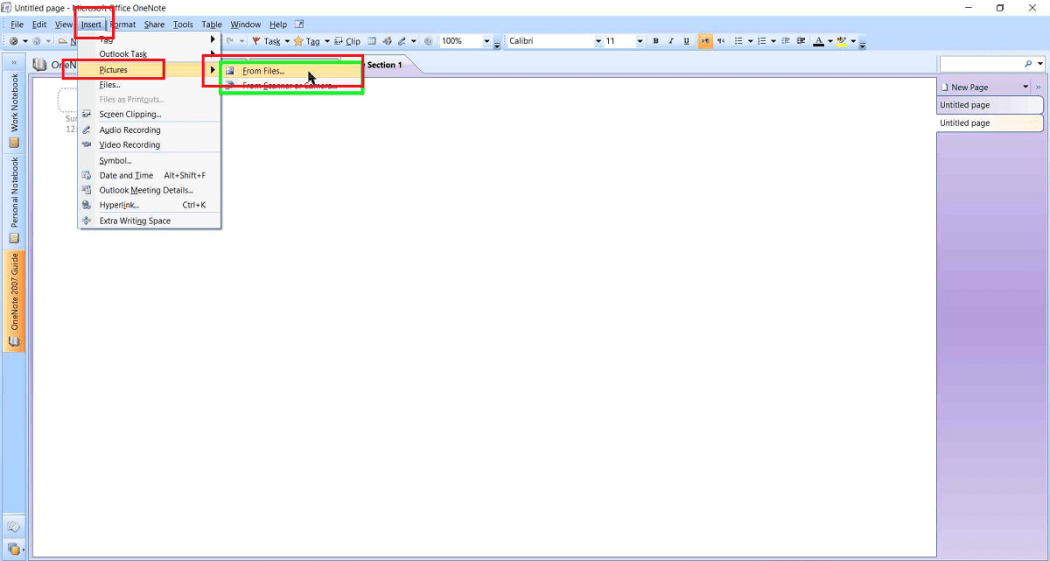This screenshot has width=1050, height=561.
Task: Select Symbol in Insert menu
Action: (x=150, y=161)
